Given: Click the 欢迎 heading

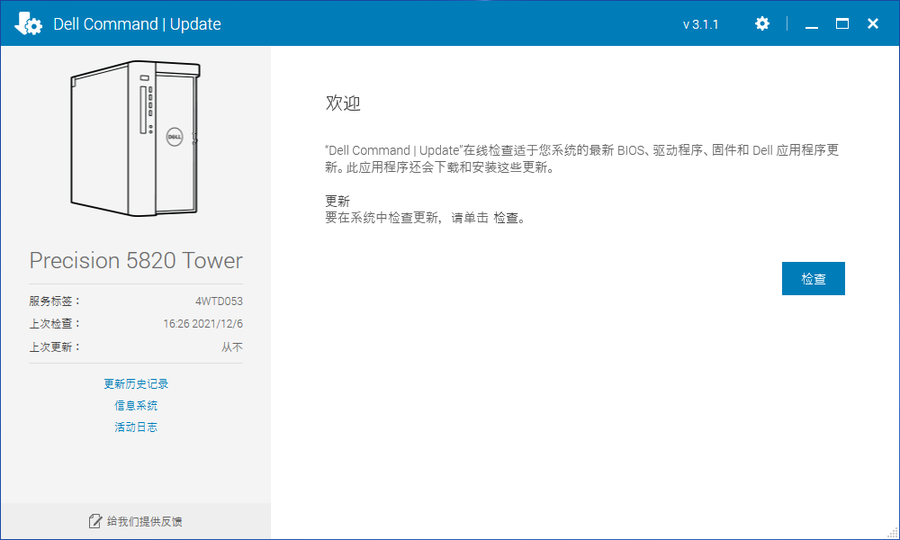Looking at the screenshot, I should tap(343, 103).
